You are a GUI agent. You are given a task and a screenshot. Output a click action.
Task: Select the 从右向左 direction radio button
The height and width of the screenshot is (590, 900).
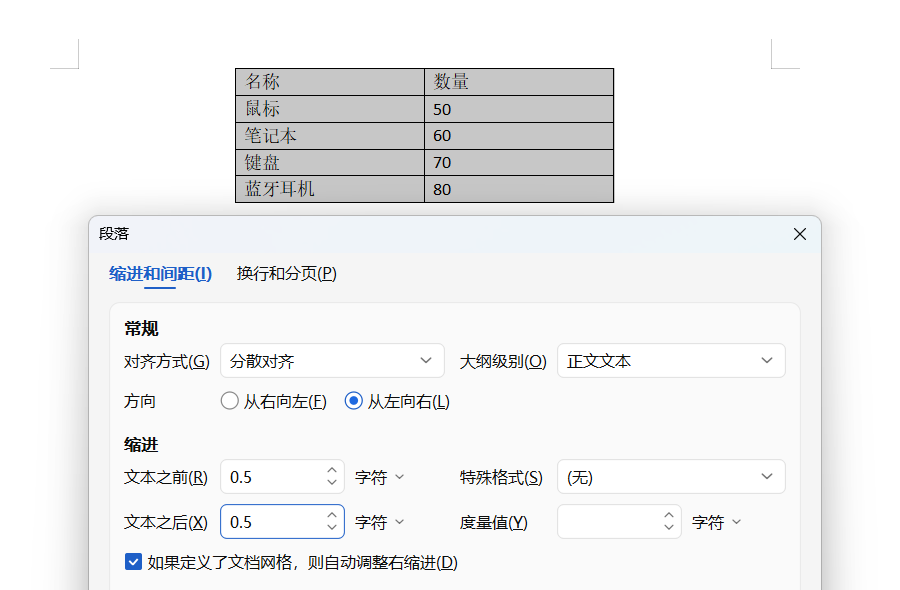(228, 400)
